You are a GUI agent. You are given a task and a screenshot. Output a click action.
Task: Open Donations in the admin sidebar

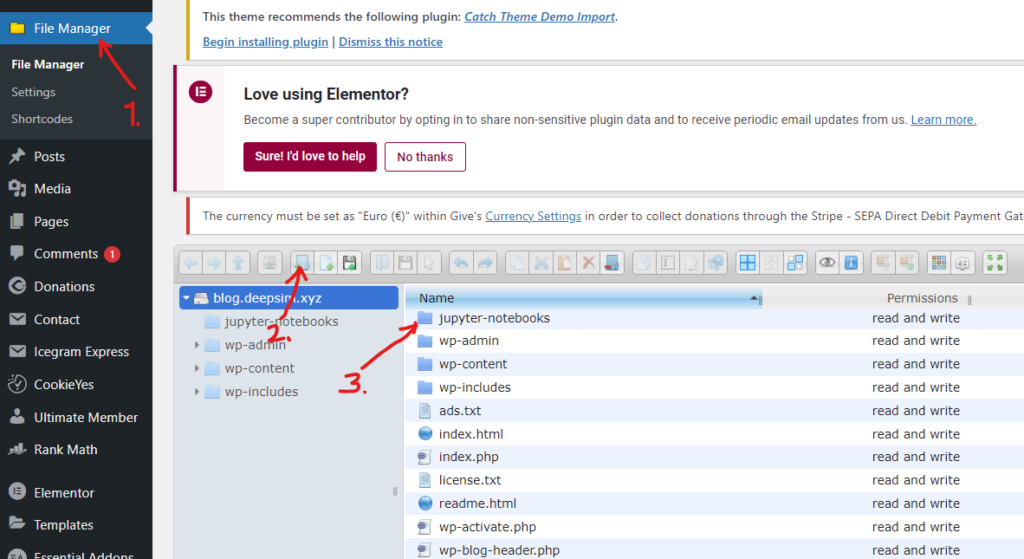64,287
